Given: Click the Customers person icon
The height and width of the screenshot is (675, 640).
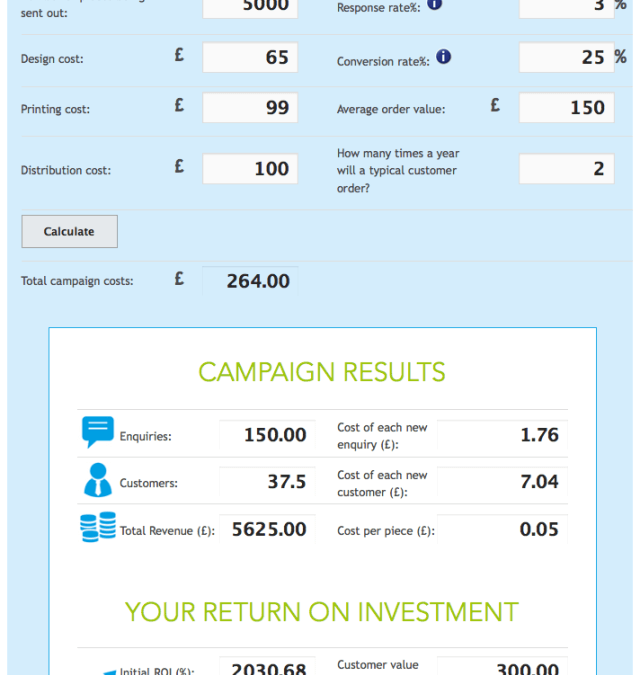Looking at the screenshot, I should coord(98,480).
